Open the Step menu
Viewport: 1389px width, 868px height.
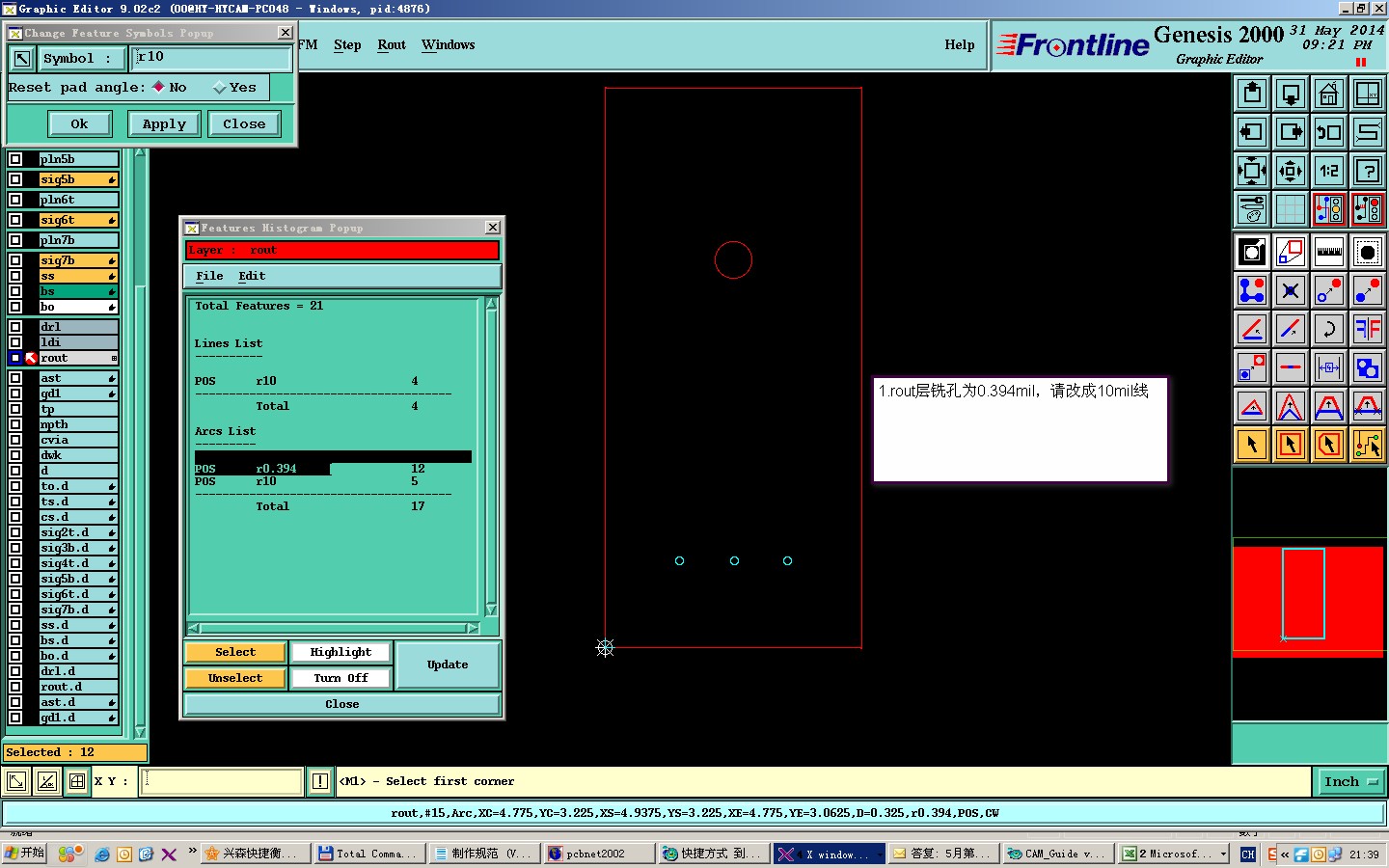347,44
